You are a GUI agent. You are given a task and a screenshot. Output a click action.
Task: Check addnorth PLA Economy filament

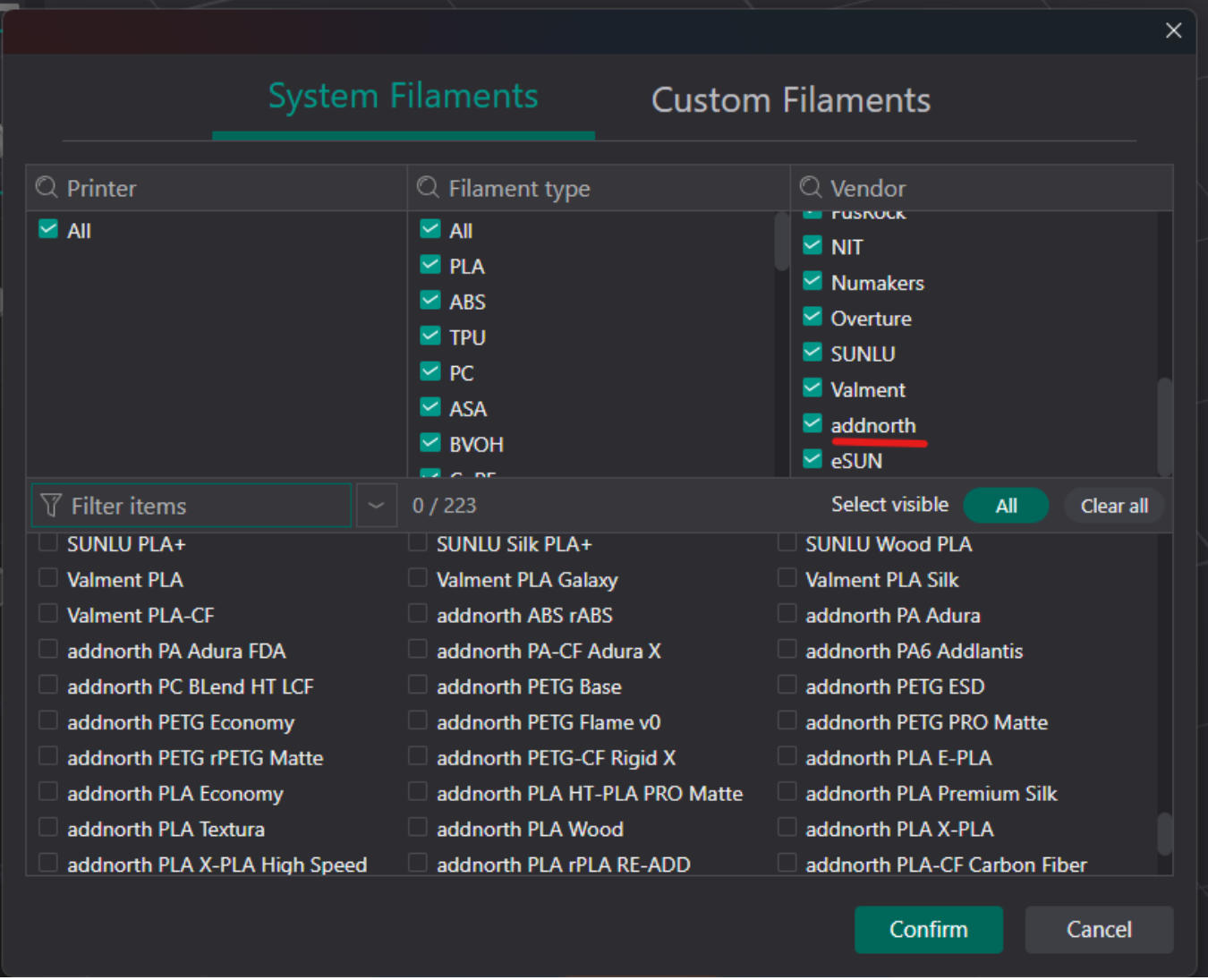coord(48,792)
